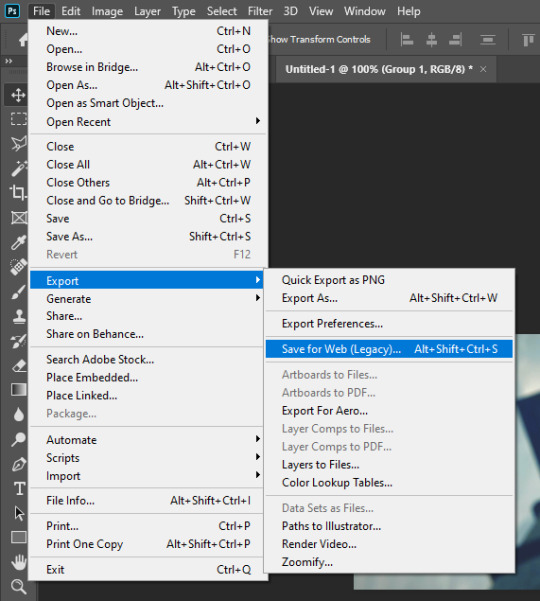Image resolution: width=540 pixels, height=601 pixels.
Task: Expand the Scripts submenu
Action: tap(147, 457)
